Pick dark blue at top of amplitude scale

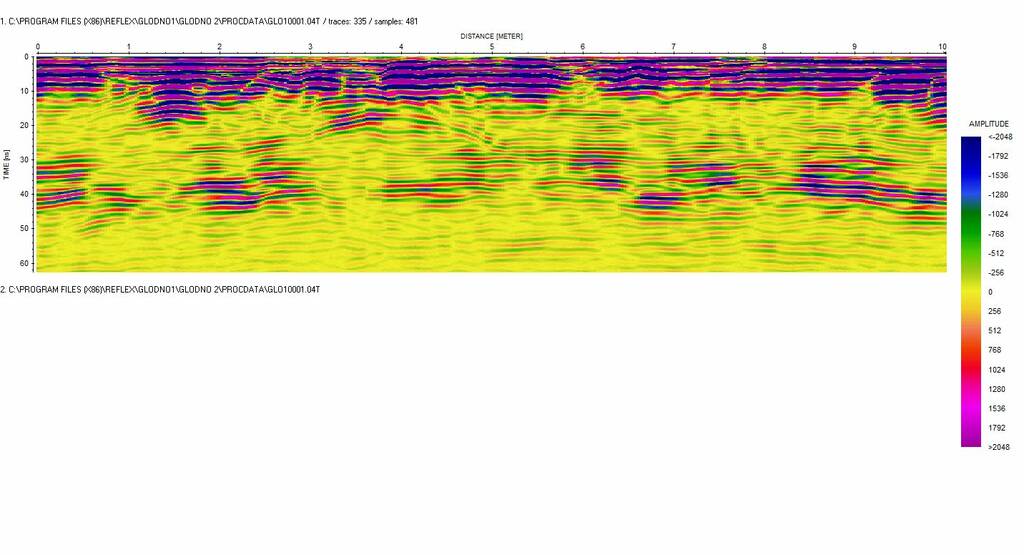[x=970, y=145]
